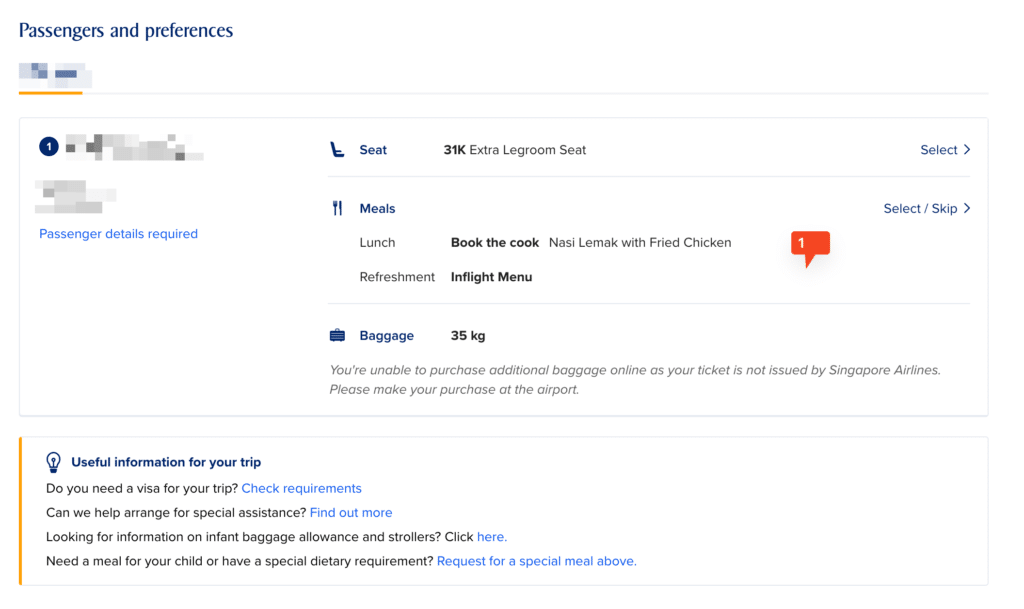This screenshot has height=609, width=1024.
Task: Select the blurred passenger tab under heading
Action: (x=55, y=75)
